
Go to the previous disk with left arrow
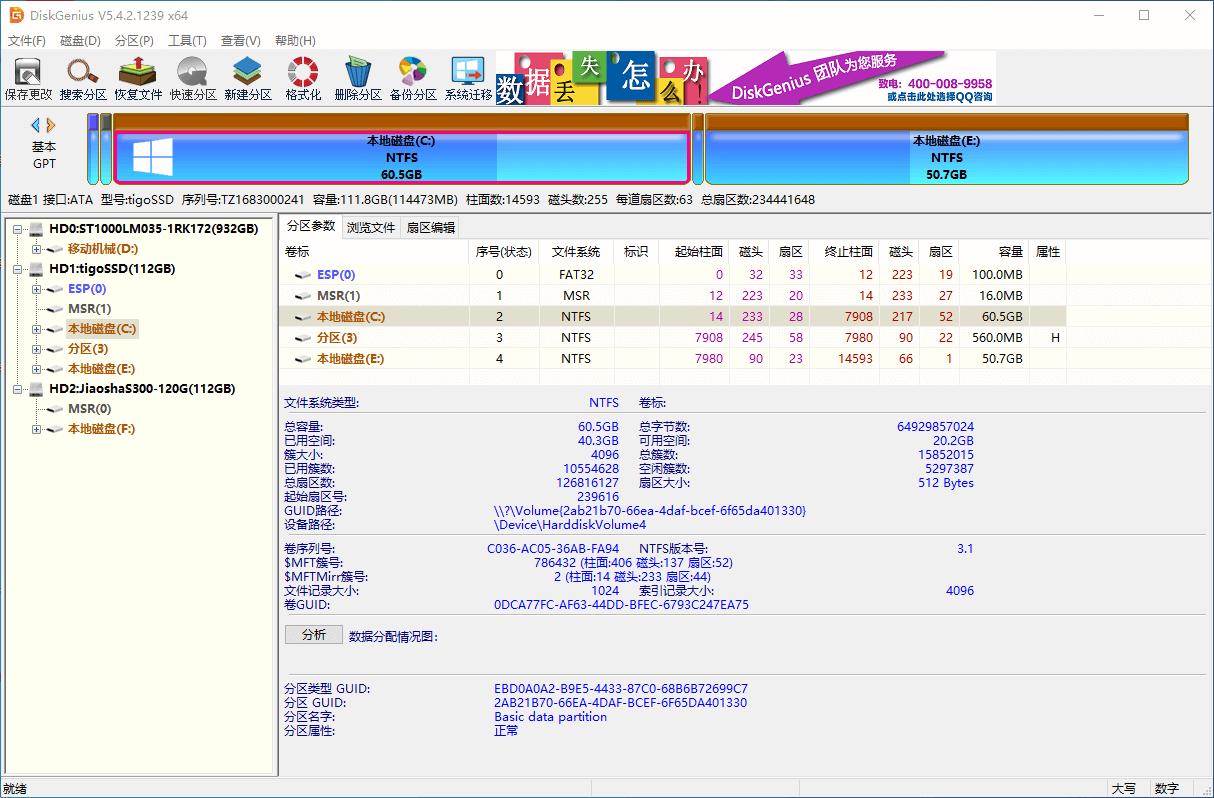36,125
